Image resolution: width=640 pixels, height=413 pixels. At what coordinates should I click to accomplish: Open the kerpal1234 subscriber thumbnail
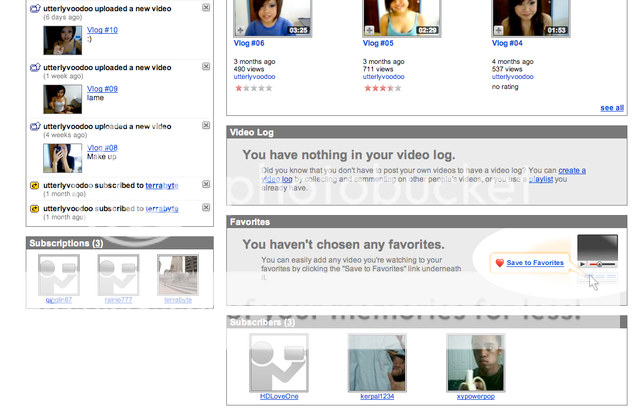coord(377,362)
